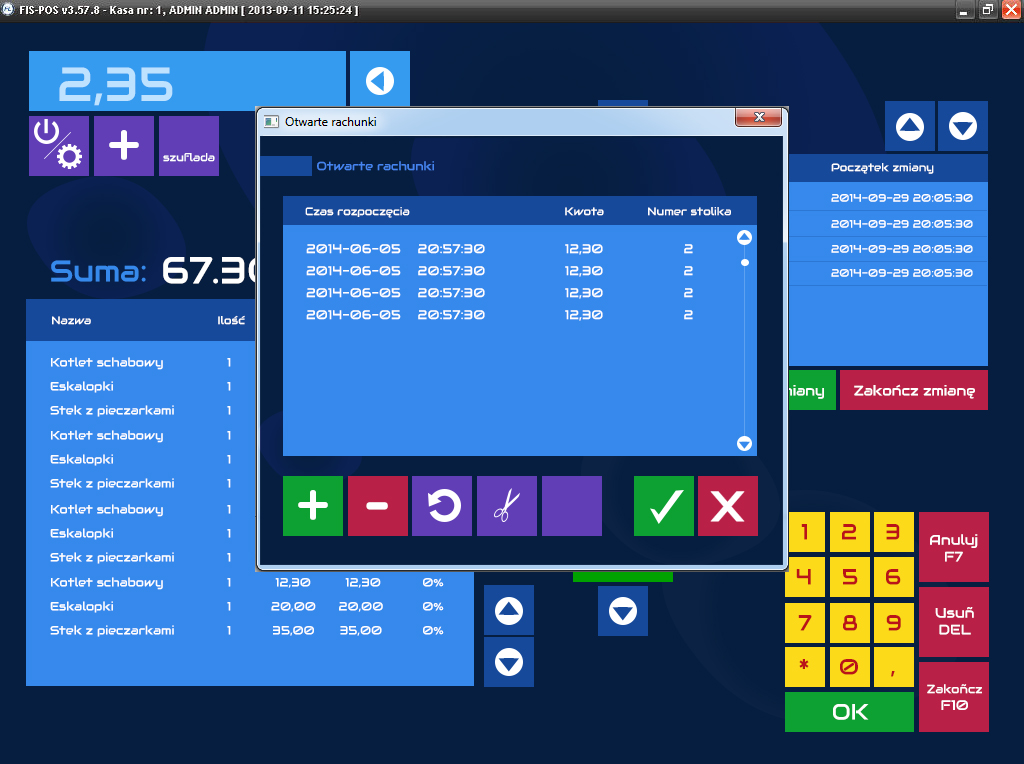Click the Nazwa column header
1024x764 pixels.
[71, 321]
